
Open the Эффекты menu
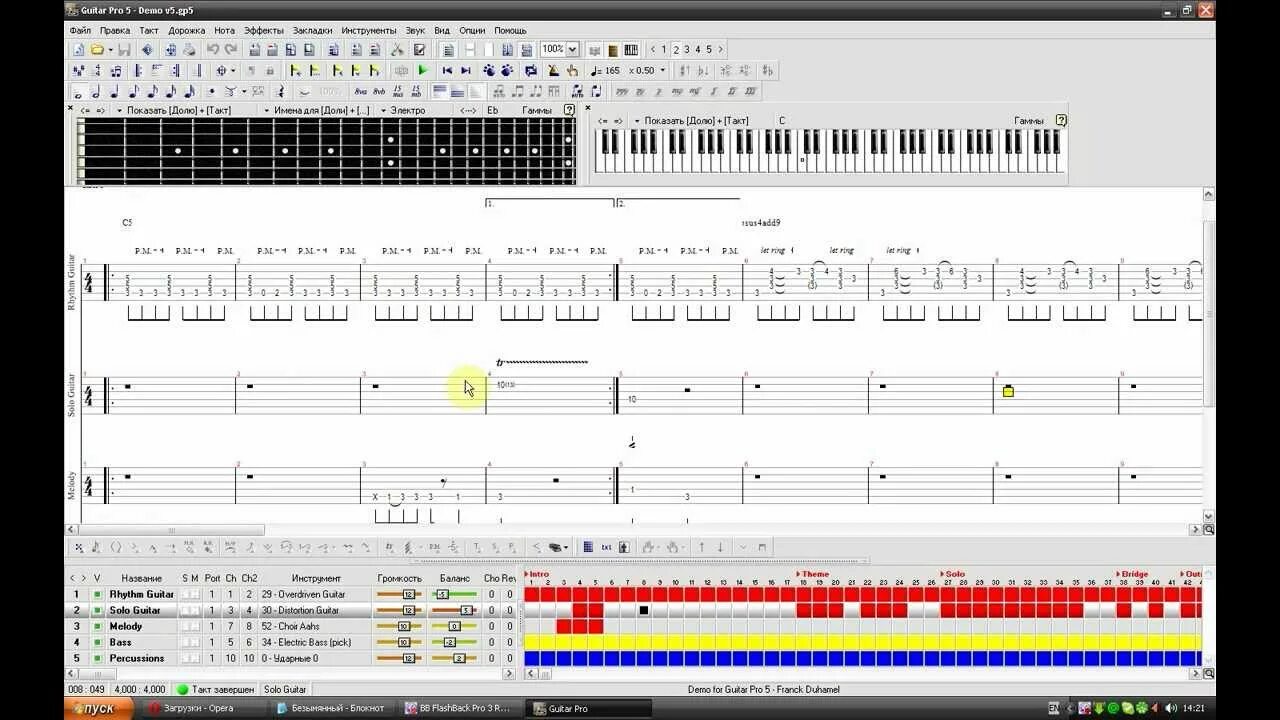coord(264,30)
